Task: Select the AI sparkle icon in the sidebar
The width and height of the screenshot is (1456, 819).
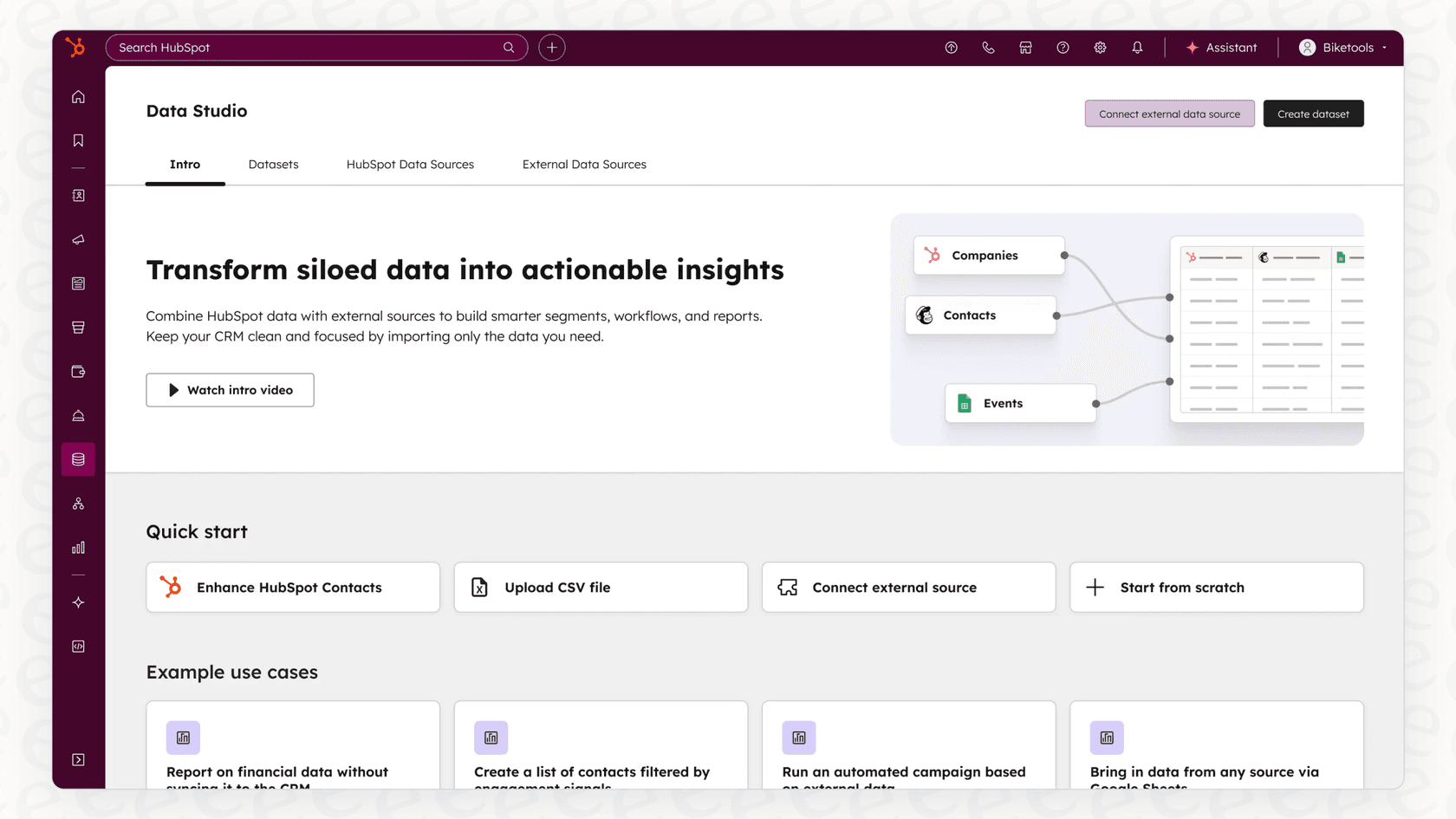Action: tap(78, 602)
